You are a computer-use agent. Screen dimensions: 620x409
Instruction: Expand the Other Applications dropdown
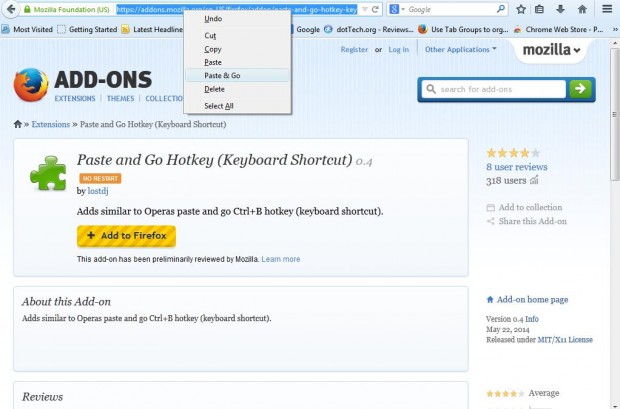coord(460,49)
